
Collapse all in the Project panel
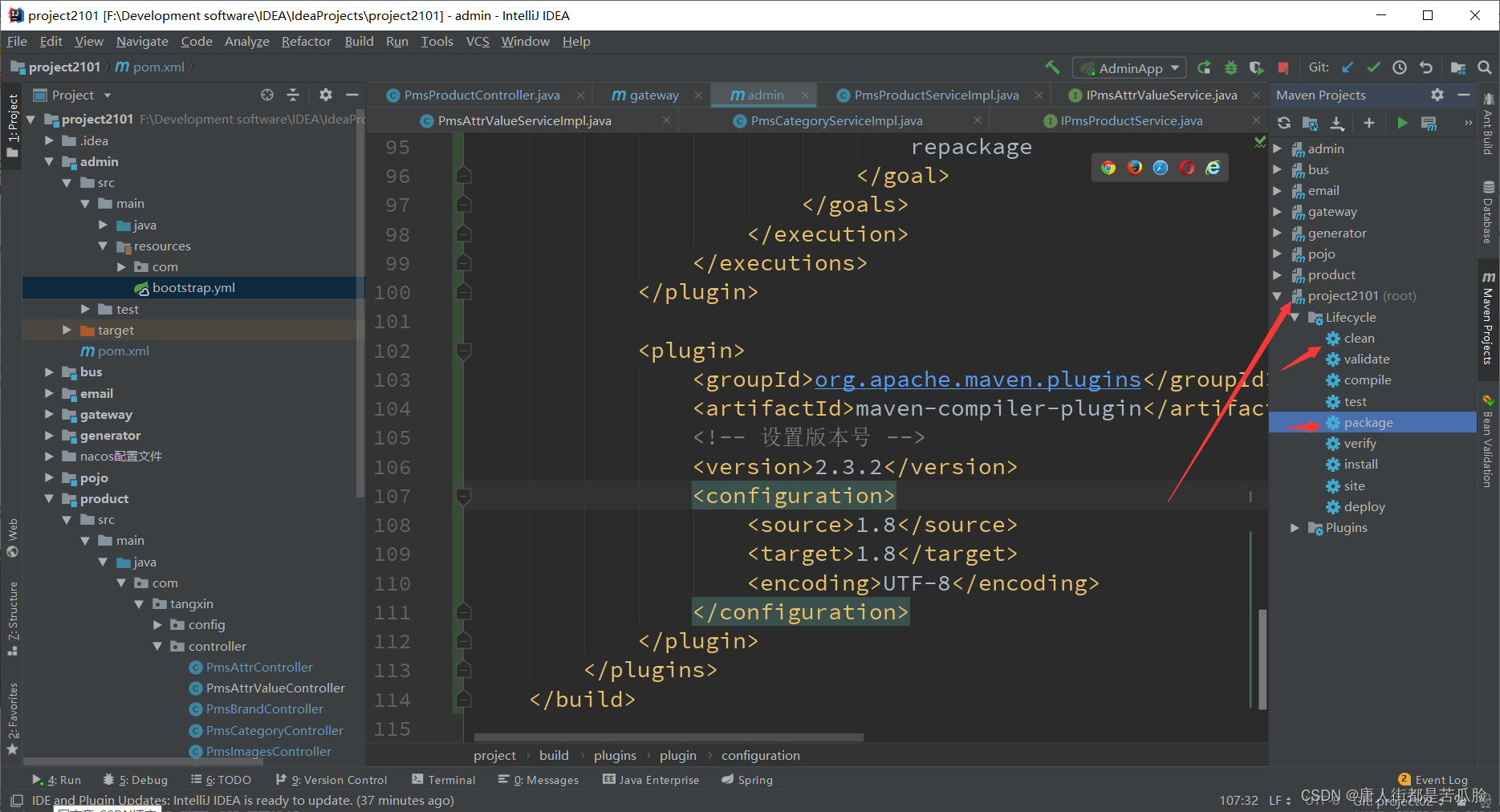[293, 95]
